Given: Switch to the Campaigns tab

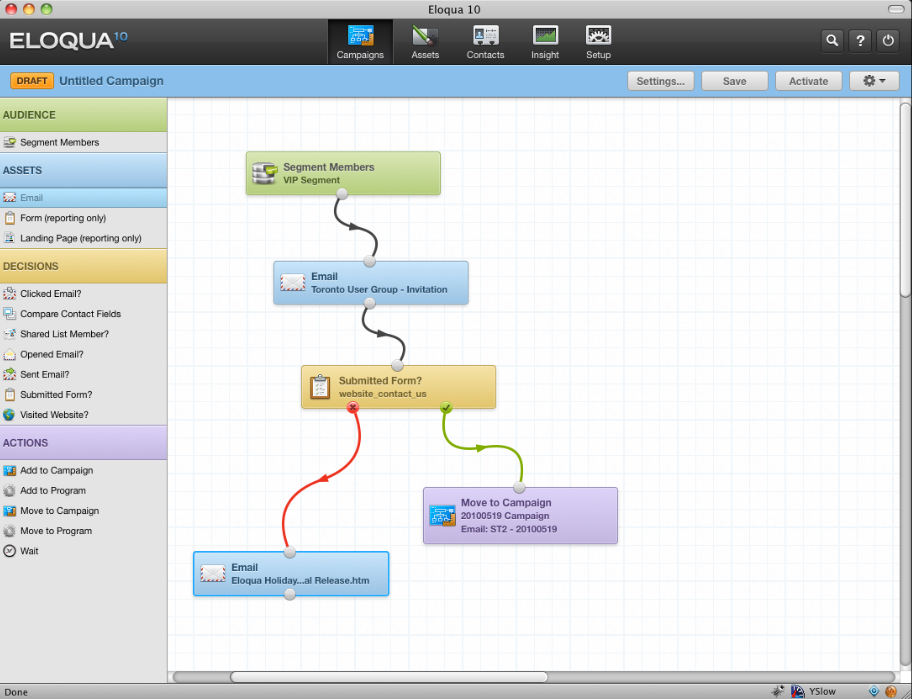Looking at the screenshot, I should click(360, 41).
